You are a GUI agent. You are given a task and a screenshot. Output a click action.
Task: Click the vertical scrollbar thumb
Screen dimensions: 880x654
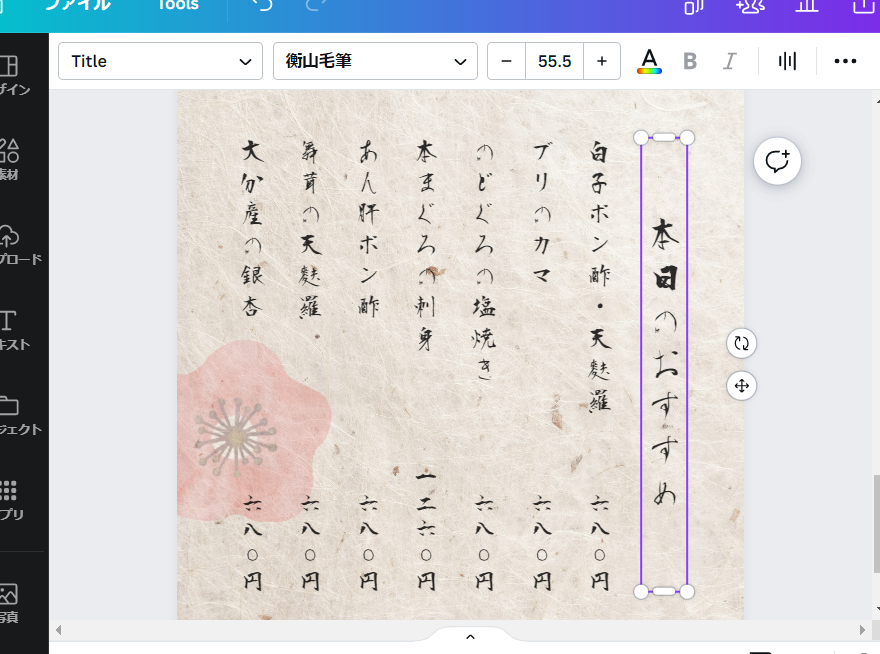coord(876,524)
